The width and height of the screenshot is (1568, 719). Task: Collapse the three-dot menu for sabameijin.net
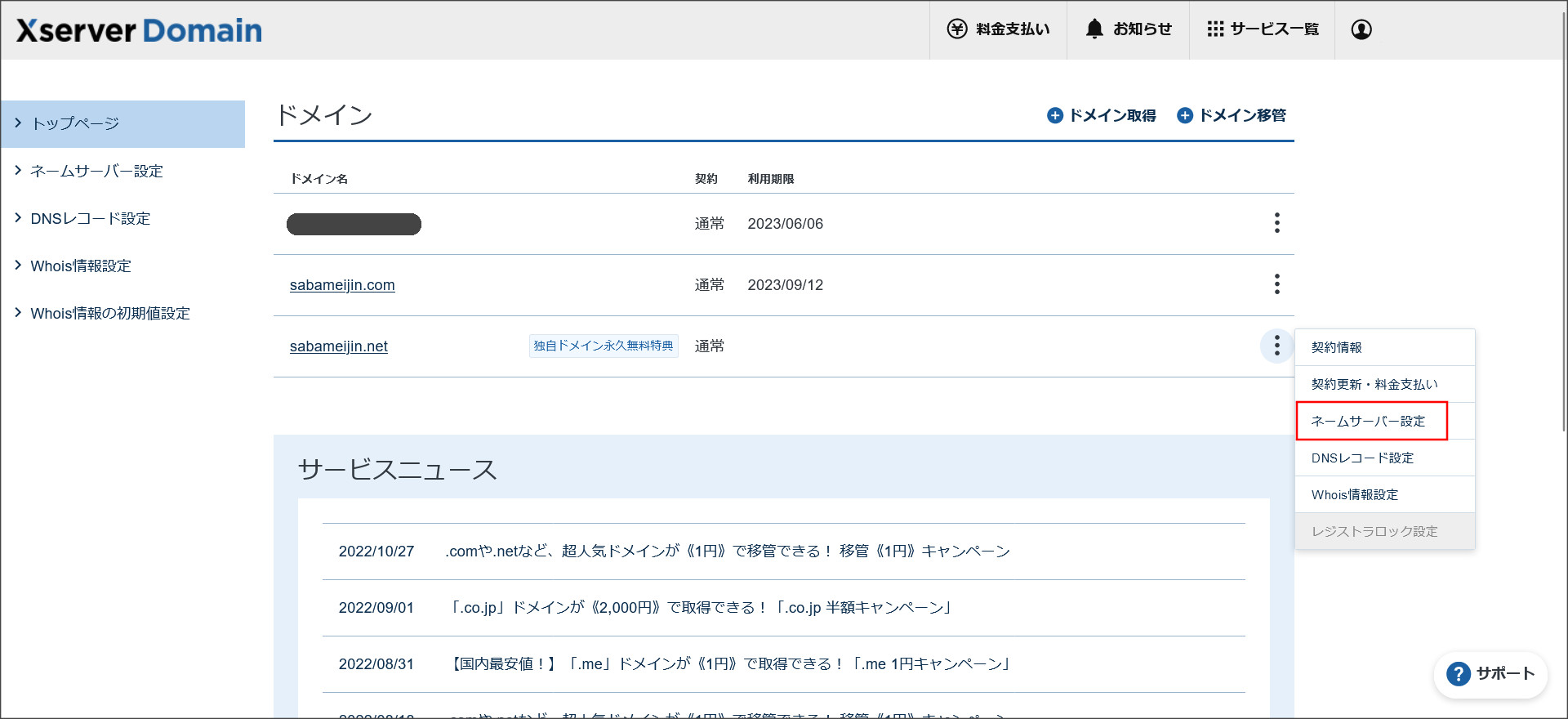(x=1276, y=346)
